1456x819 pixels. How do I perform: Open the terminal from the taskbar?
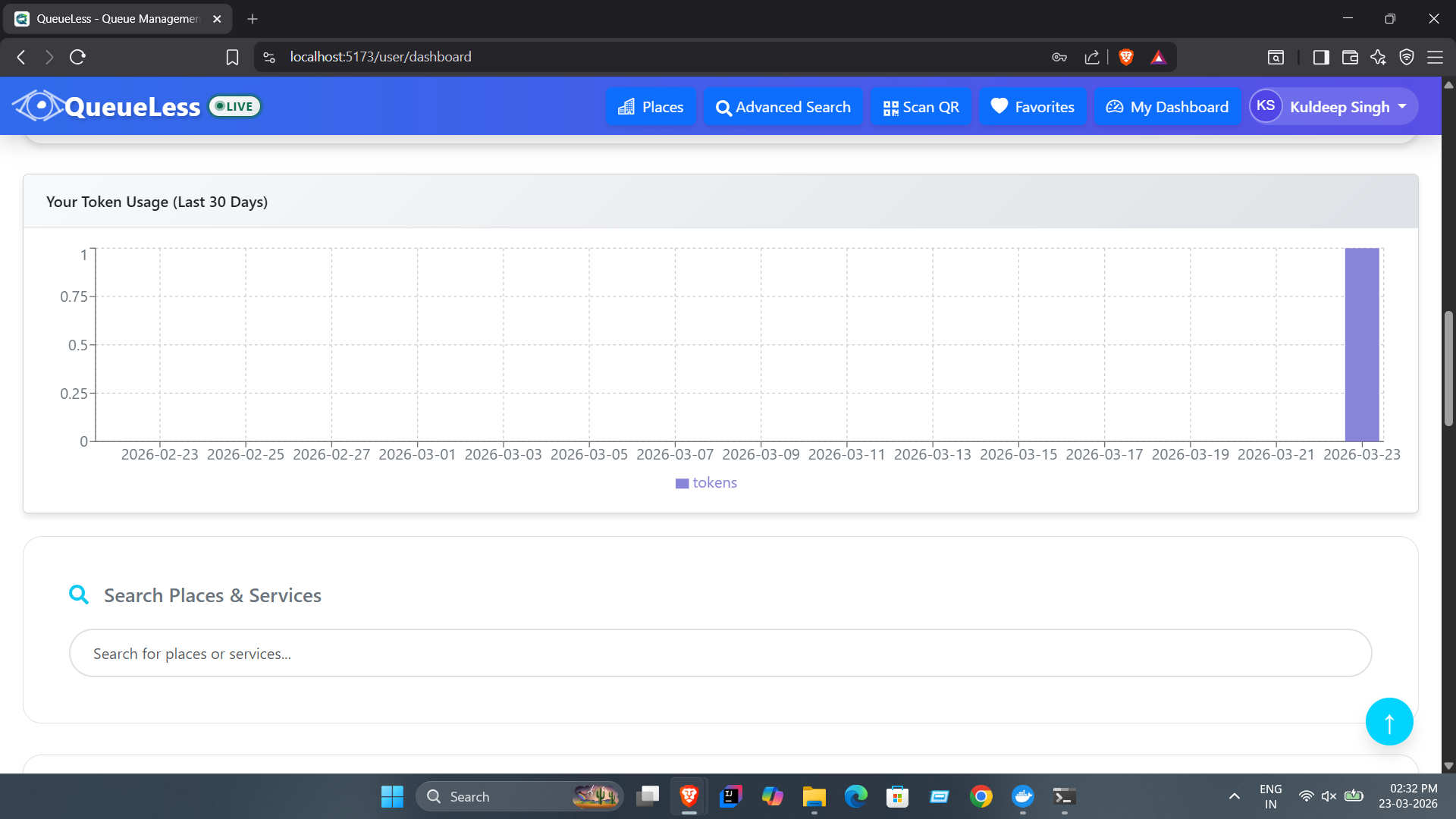click(x=1064, y=796)
